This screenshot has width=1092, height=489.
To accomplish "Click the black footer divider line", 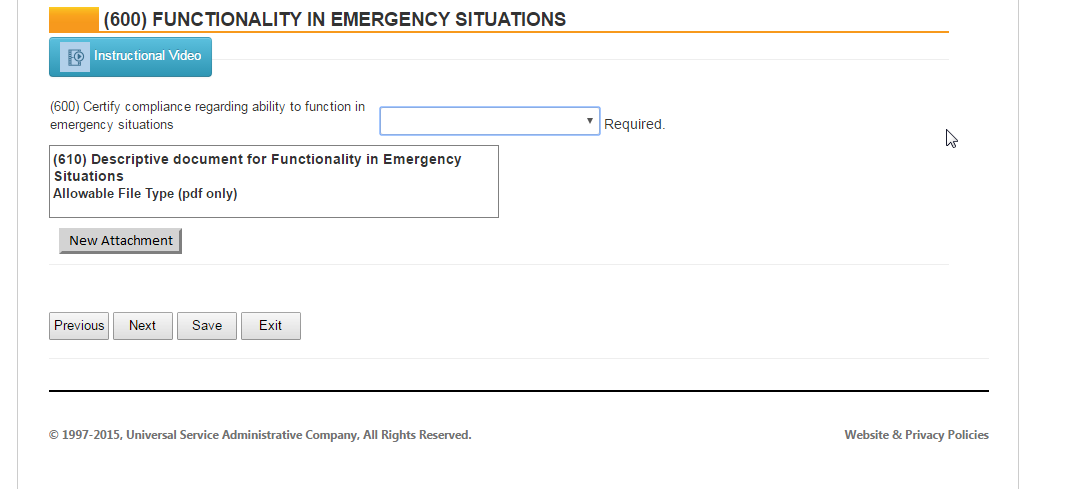I will coord(518,390).
